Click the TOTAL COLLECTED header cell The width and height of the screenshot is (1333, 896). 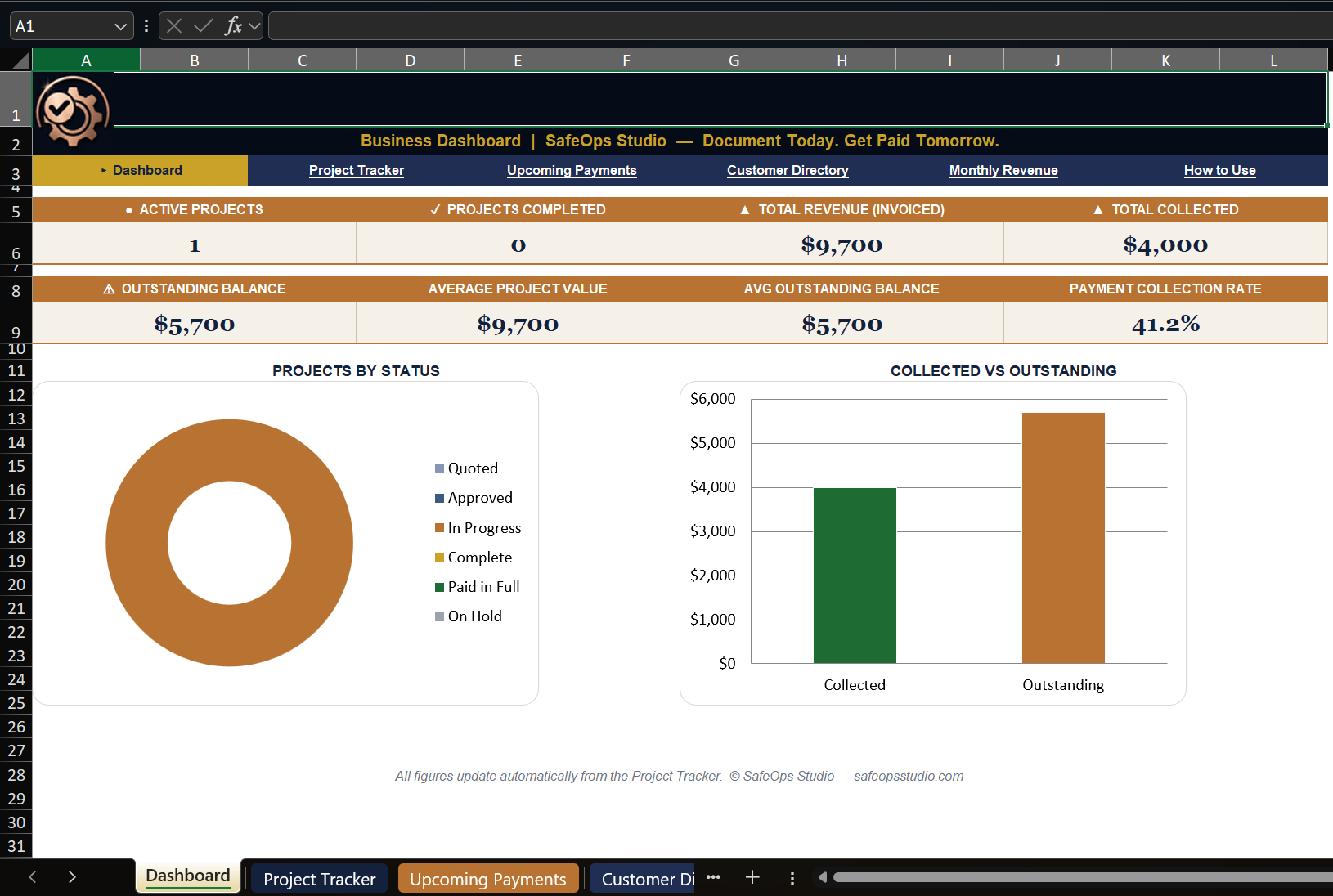[x=1165, y=209]
